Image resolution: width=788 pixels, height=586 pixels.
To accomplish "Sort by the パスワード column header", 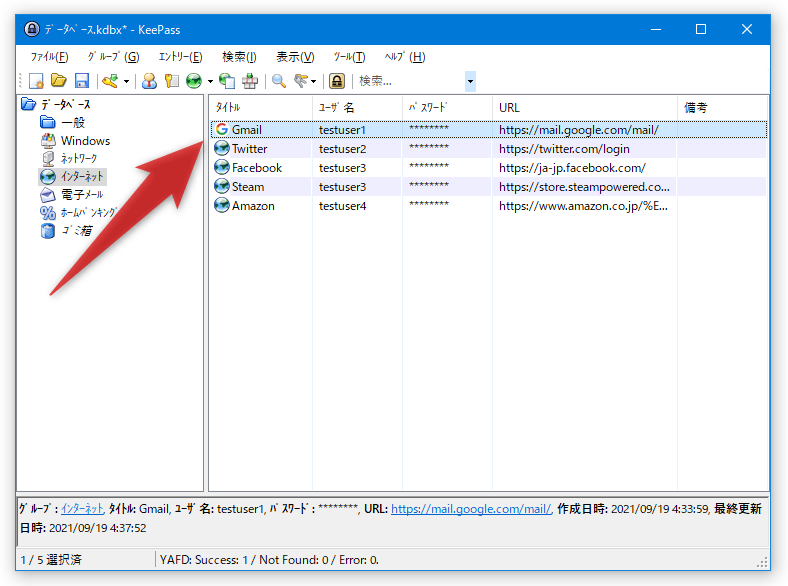I will click(447, 108).
